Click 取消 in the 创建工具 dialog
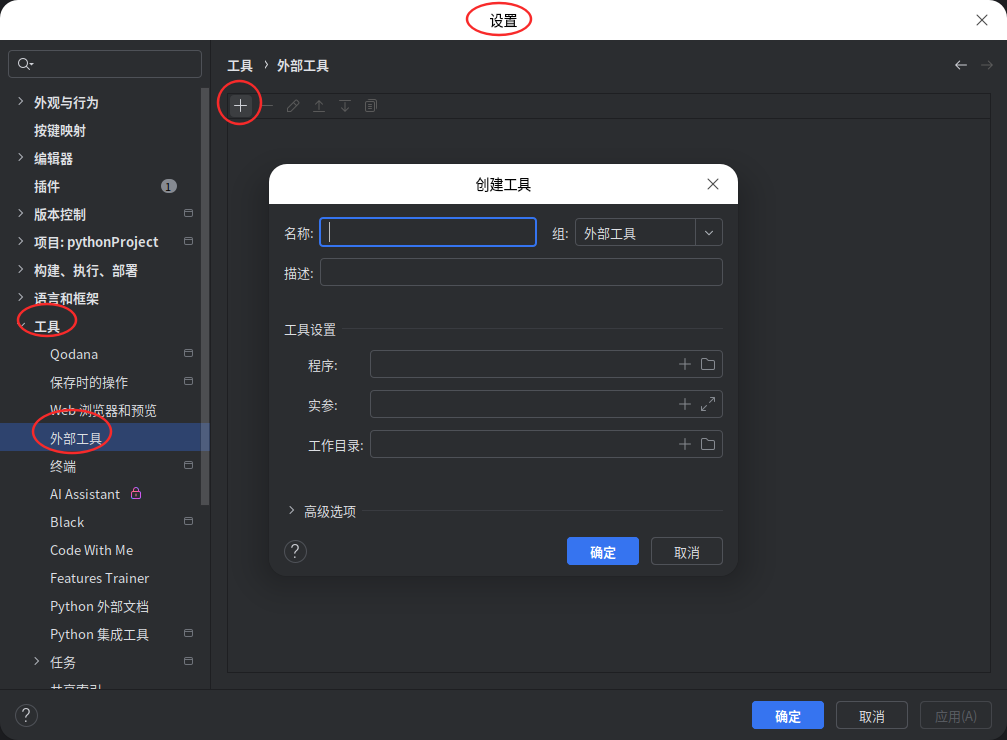1007x740 pixels. point(687,551)
